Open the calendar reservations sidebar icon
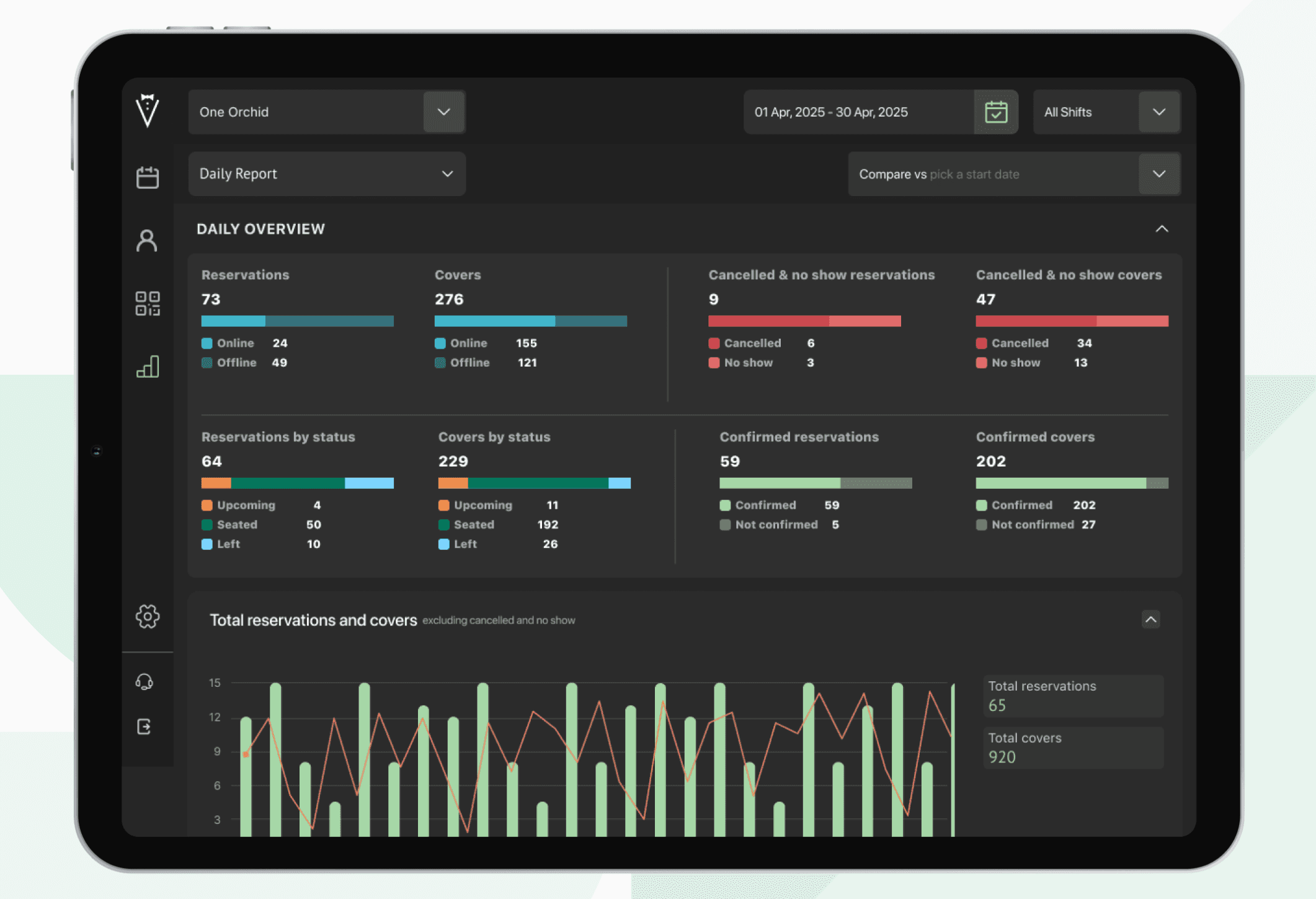Viewport: 1316px width, 899px height. pyautogui.click(x=147, y=177)
